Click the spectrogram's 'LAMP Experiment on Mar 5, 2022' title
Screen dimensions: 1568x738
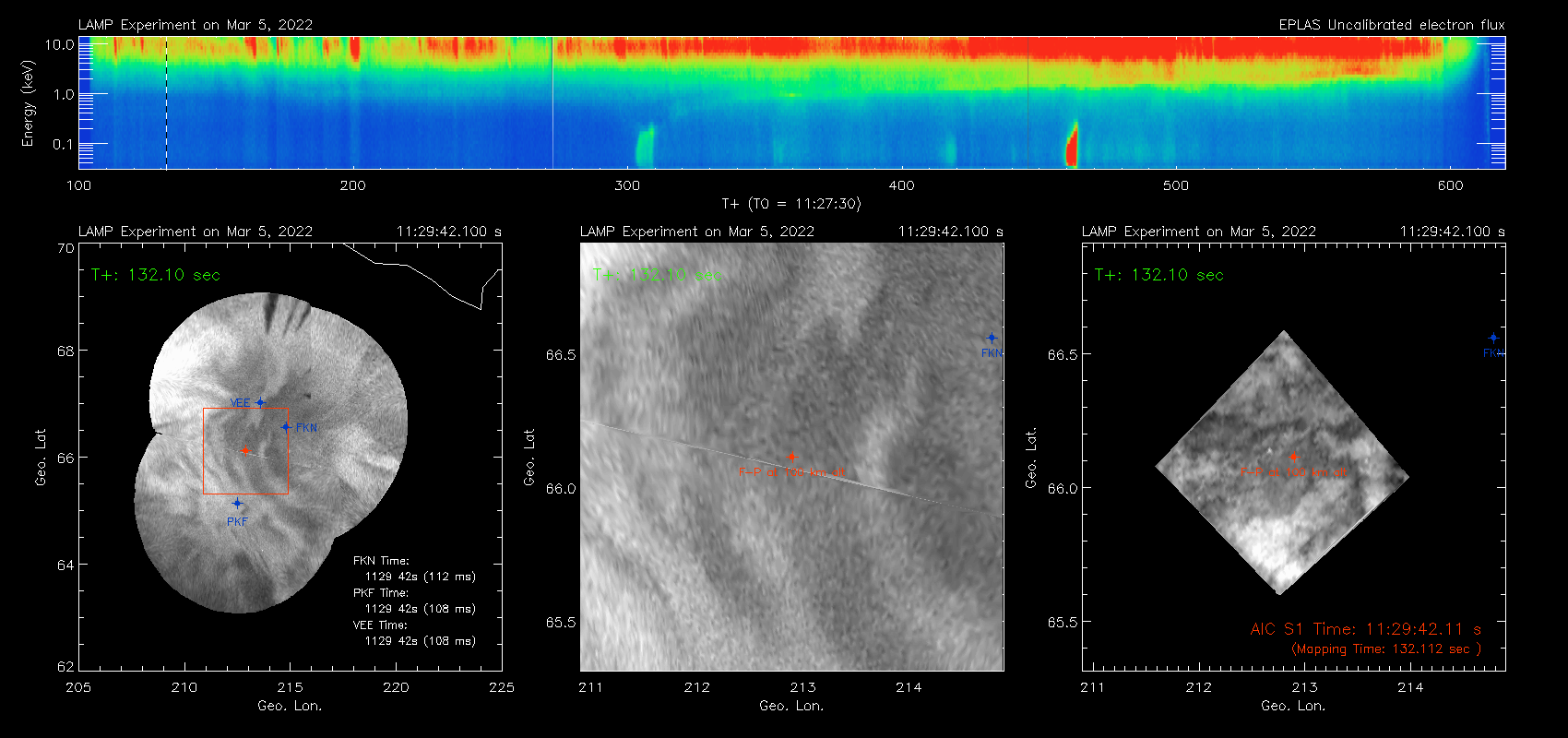(x=196, y=25)
